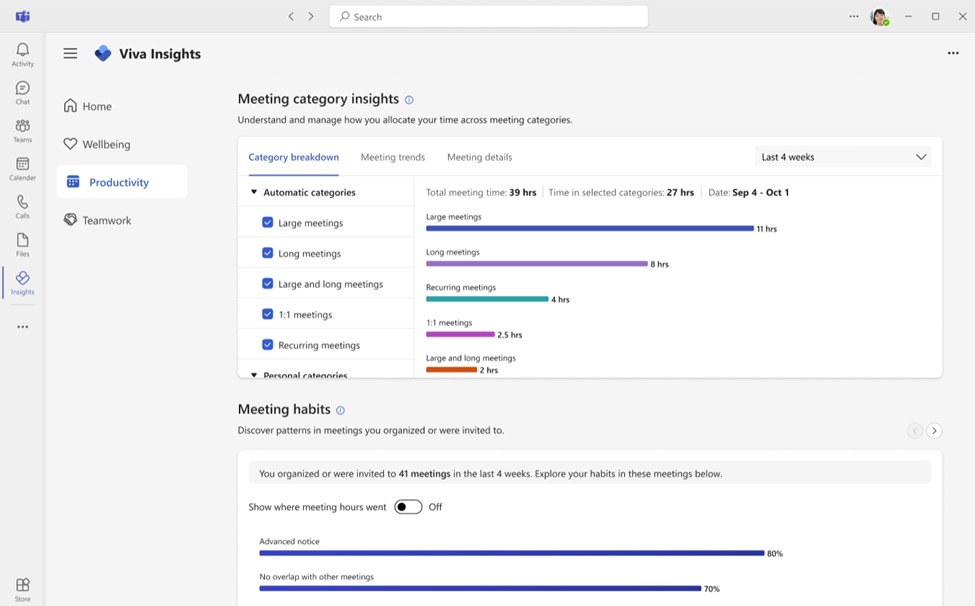The height and width of the screenshot is (606, 975).
Task: Open the Wellbeing page
Action: [x=106, y=144]
